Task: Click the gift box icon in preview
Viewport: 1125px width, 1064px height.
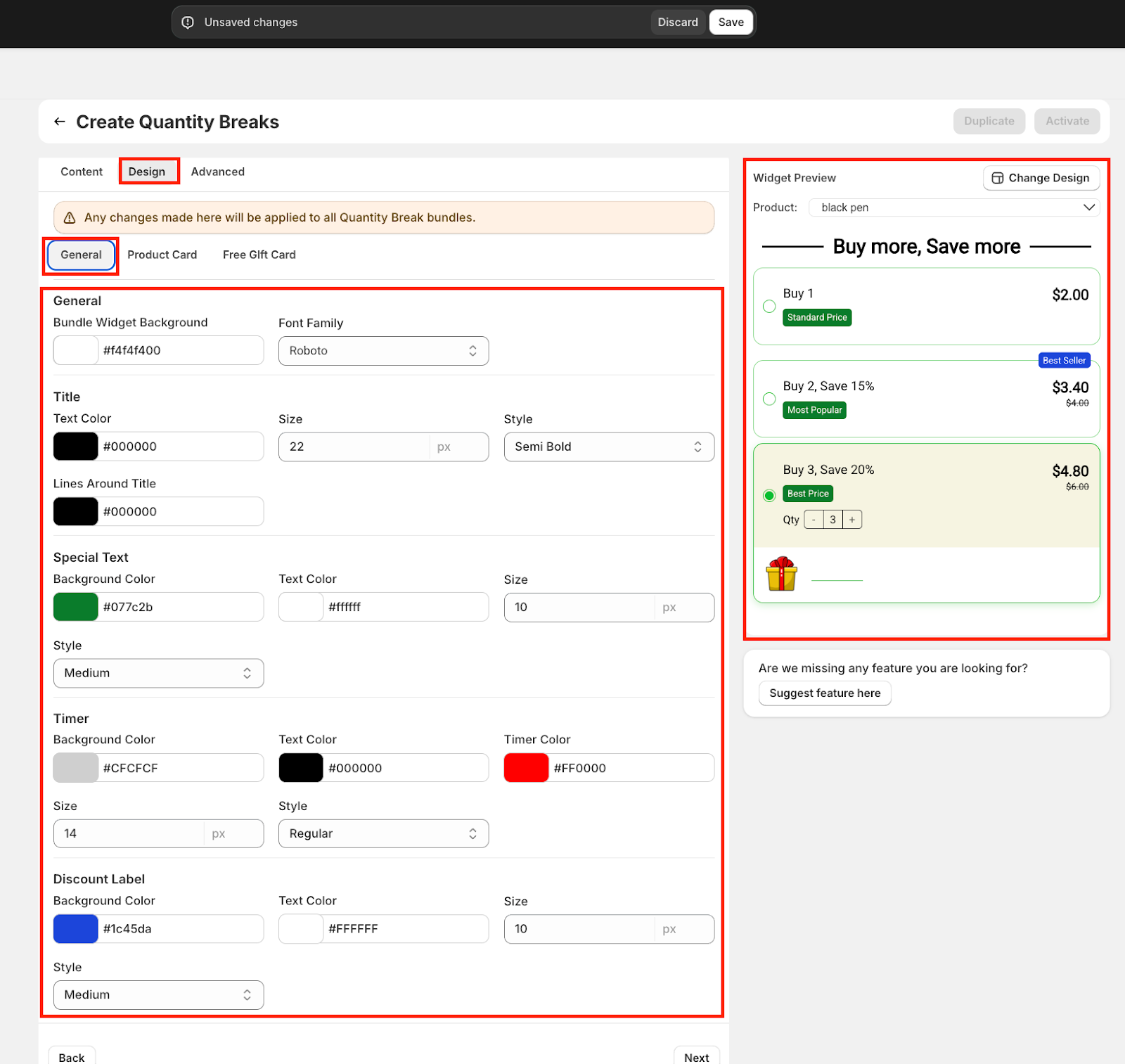Action: 781,574
